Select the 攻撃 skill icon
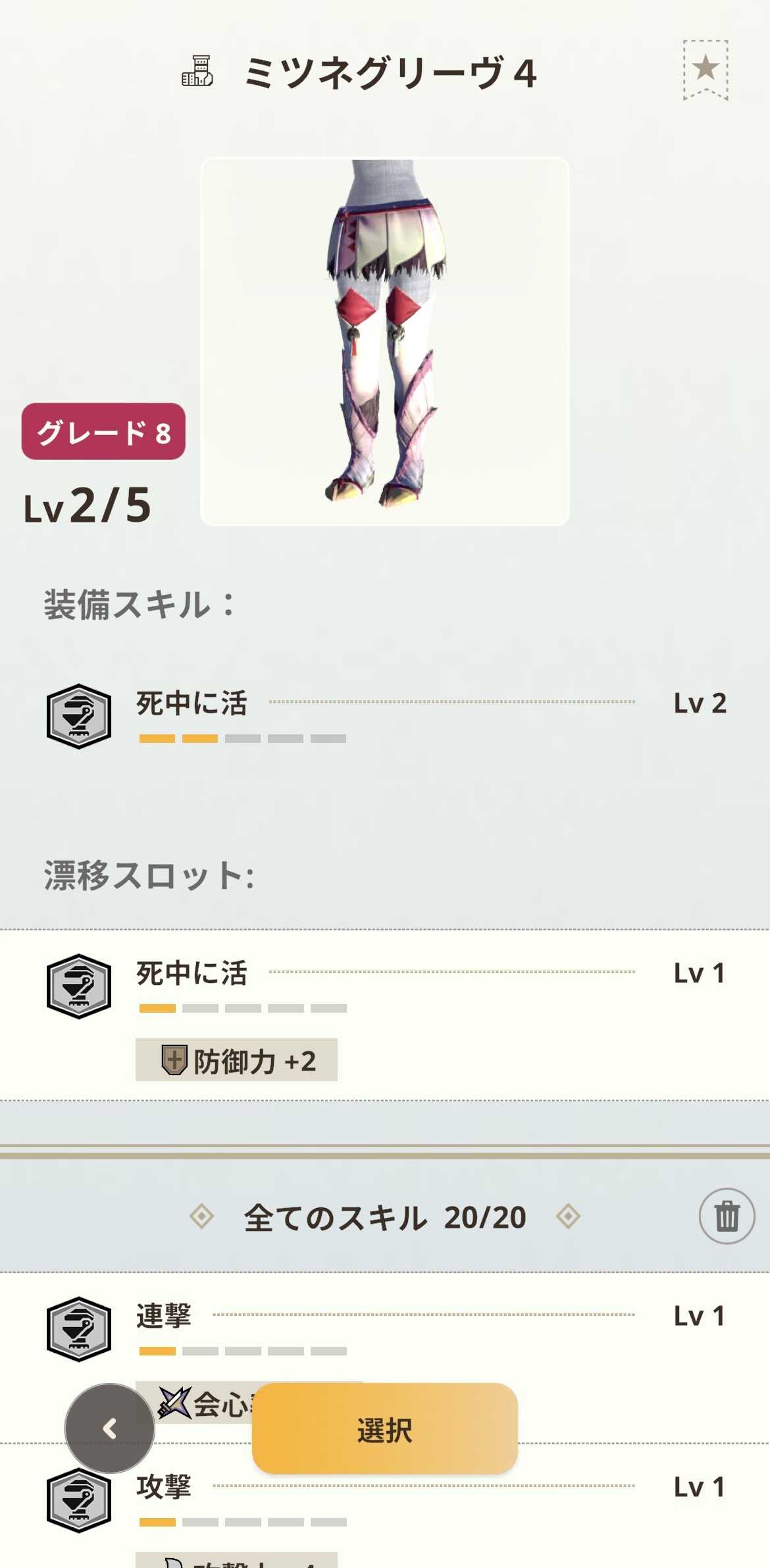Viewport: 770px width, 1568px height. pos(79,1500)
